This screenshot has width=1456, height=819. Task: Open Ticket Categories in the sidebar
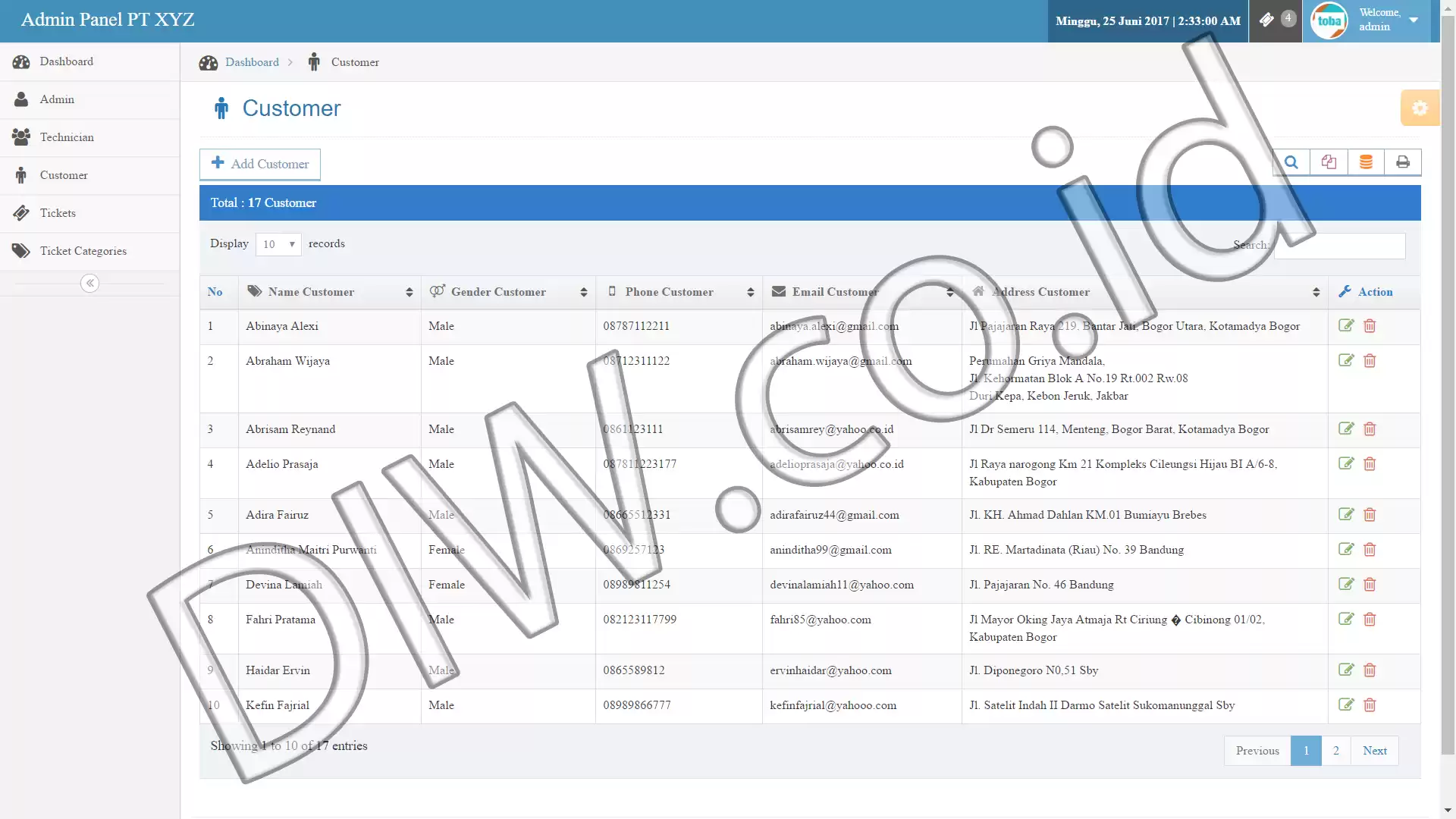pyautogui.click(x=89, y=251)
